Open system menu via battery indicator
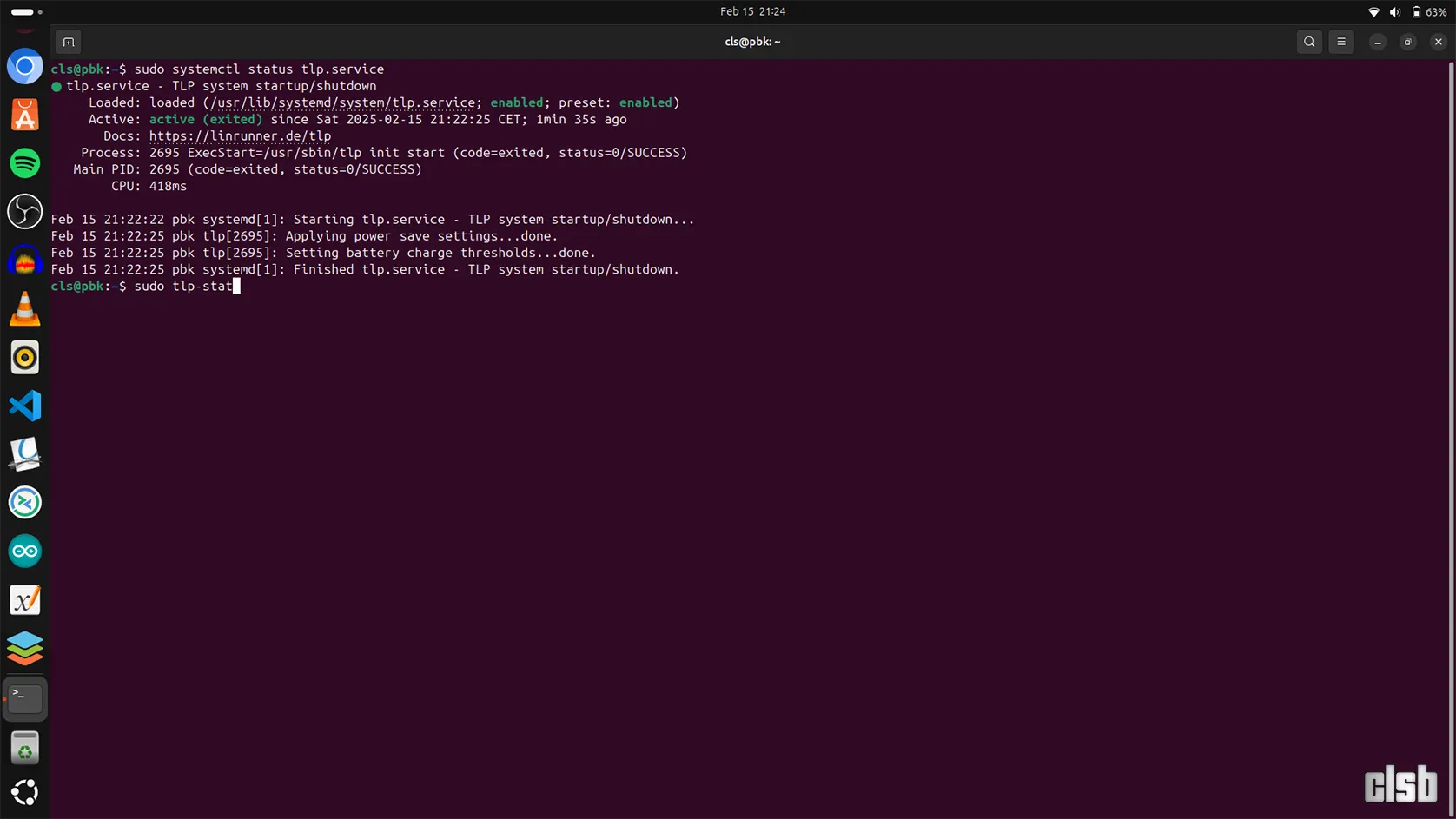The width and height of the screenshot is (1456, 819). coord(1429,12)
